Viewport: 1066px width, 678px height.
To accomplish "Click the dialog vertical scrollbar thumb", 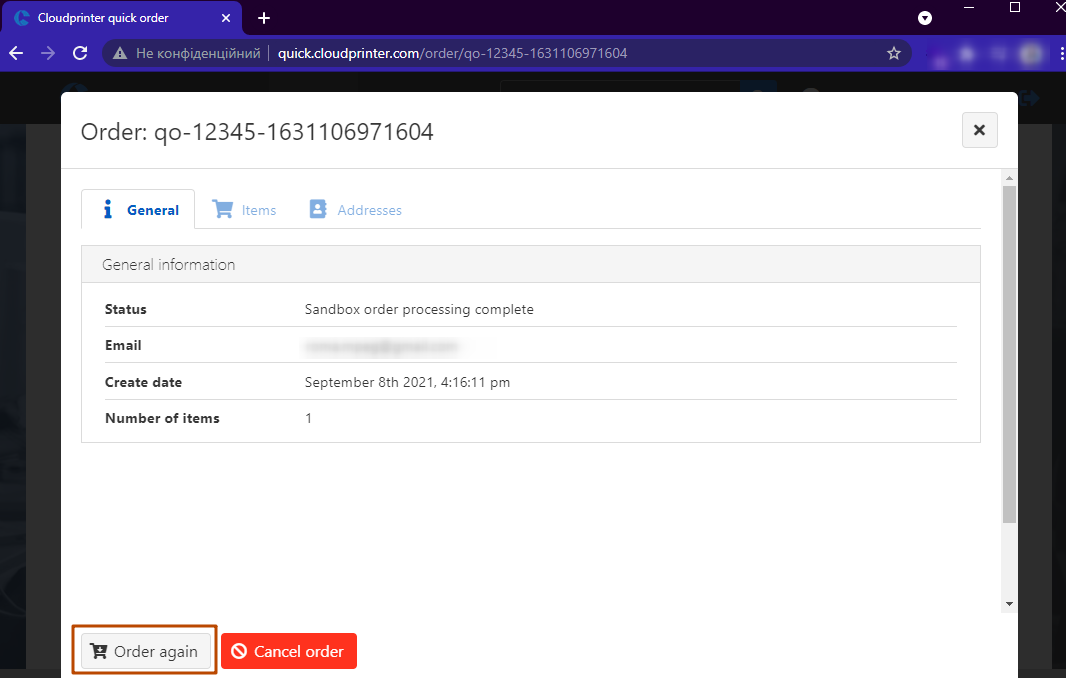I will pos(1010,354).
